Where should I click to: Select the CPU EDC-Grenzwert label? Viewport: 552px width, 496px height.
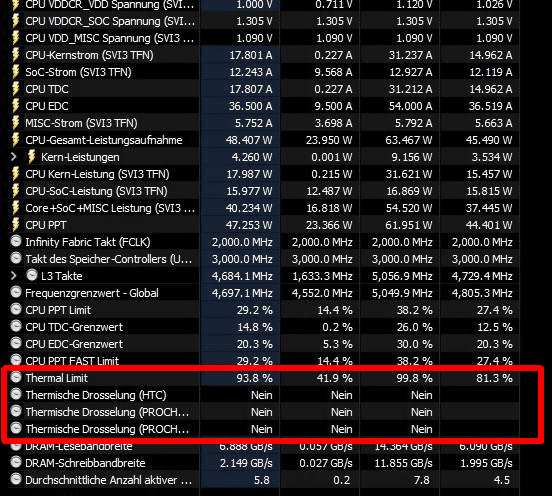point(74,344)
